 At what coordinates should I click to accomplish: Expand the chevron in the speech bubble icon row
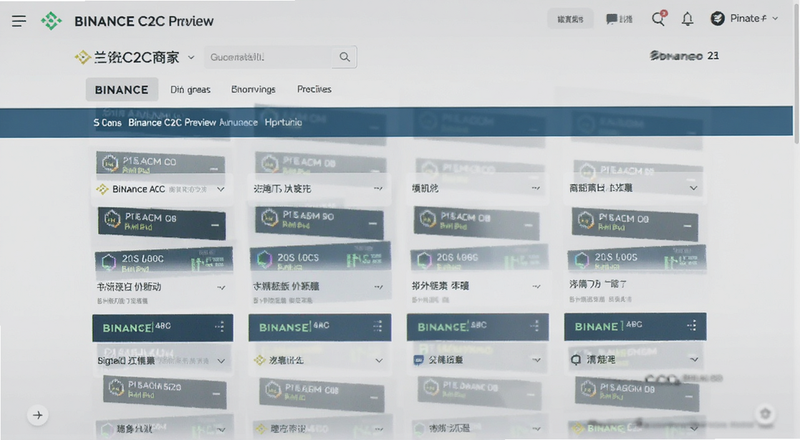694,360
